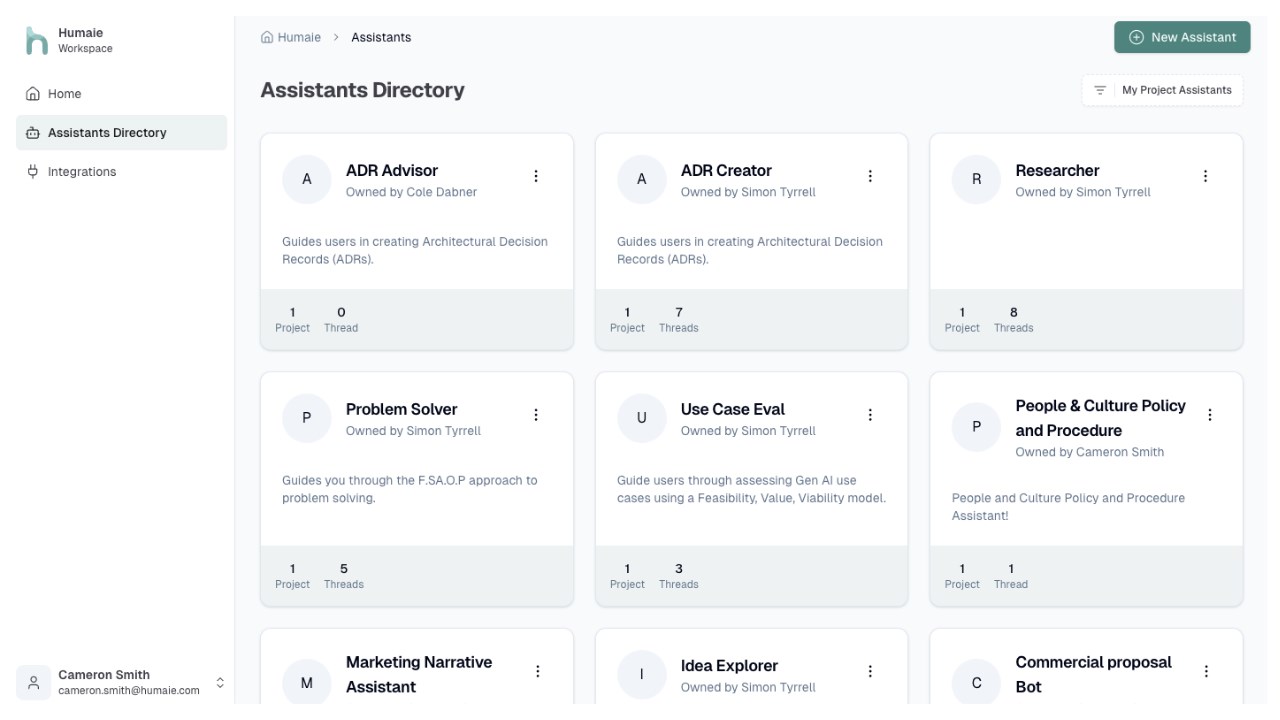Viewport: 1280px width, 720px height.
Task: Open Use Case Eval options menu
Action: pos(870,415)
